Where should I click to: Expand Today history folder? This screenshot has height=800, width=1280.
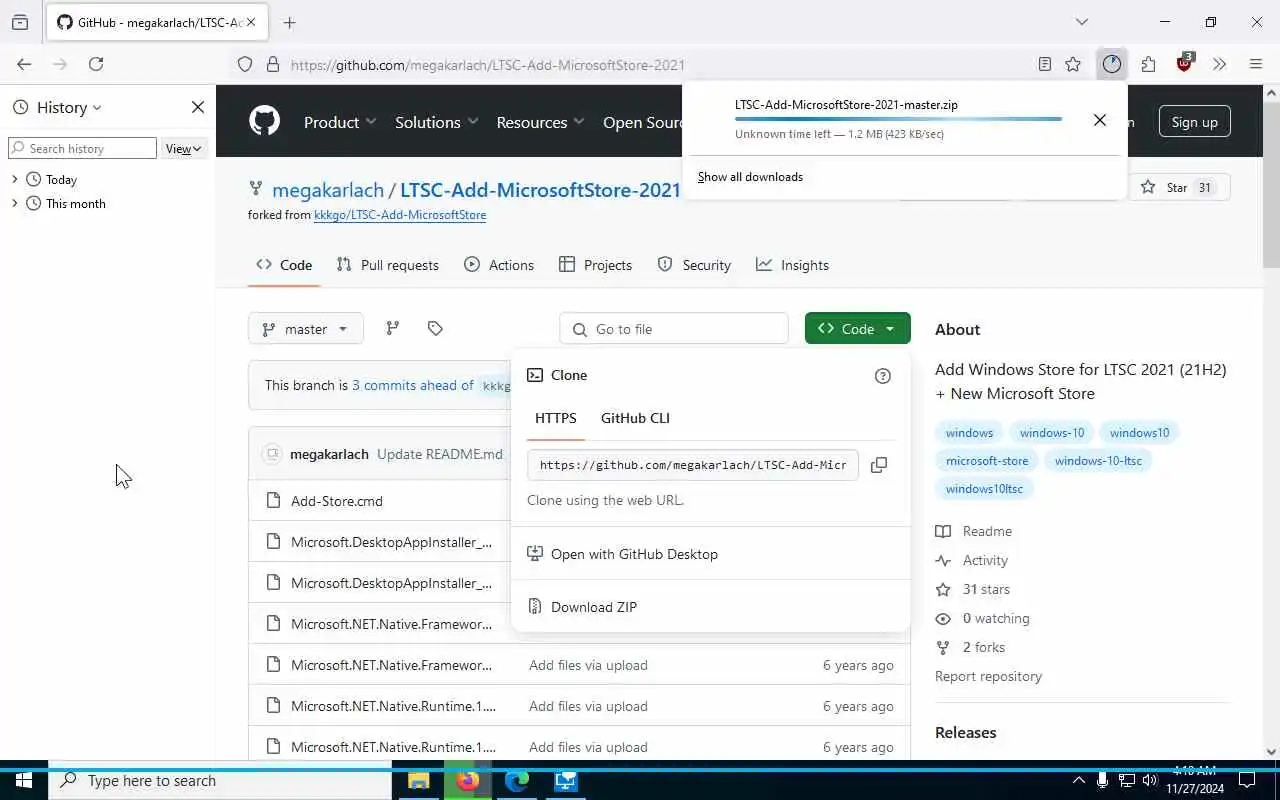[15, 179]
